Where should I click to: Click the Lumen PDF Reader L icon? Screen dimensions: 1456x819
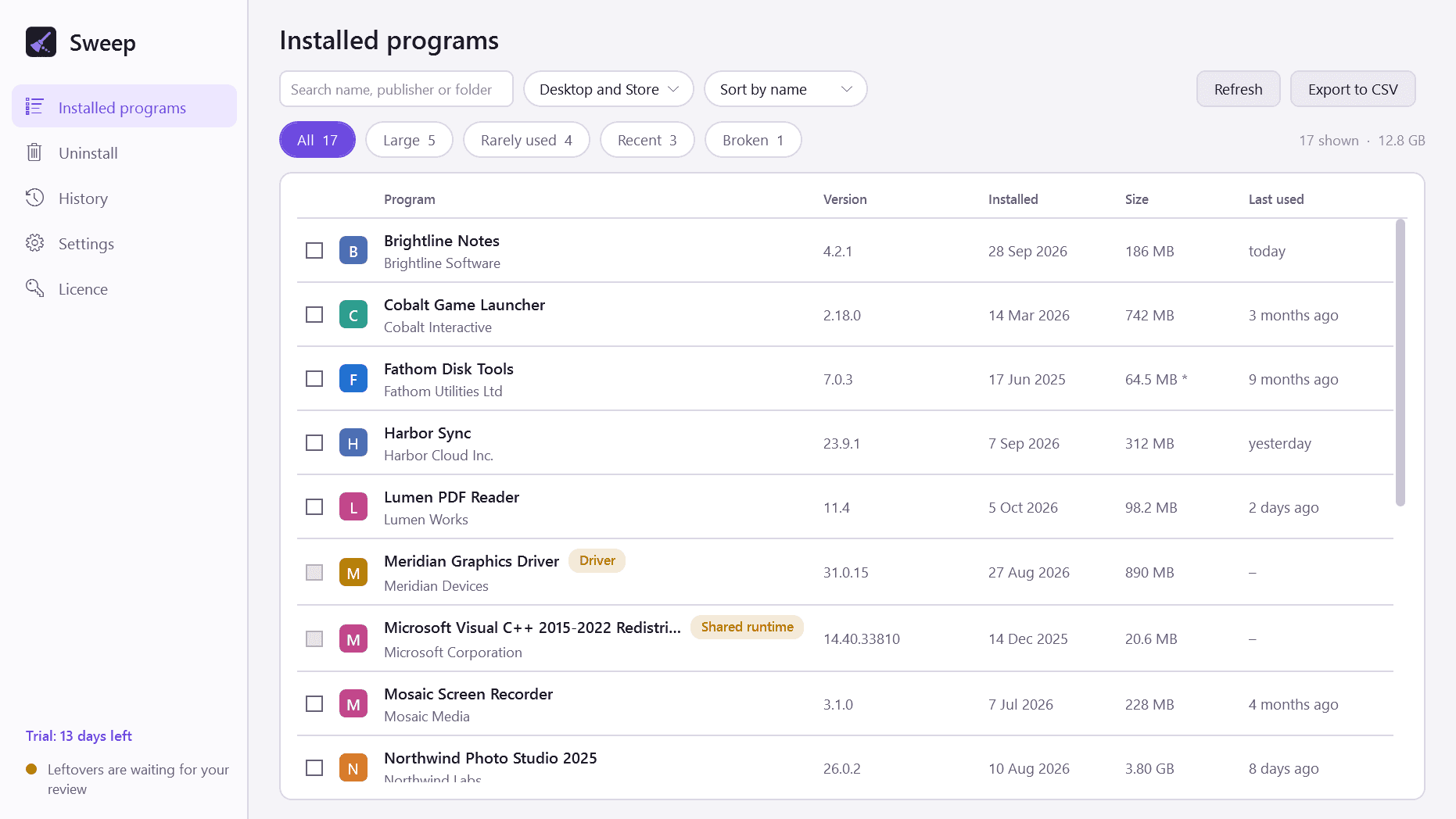tap(353, 507)
